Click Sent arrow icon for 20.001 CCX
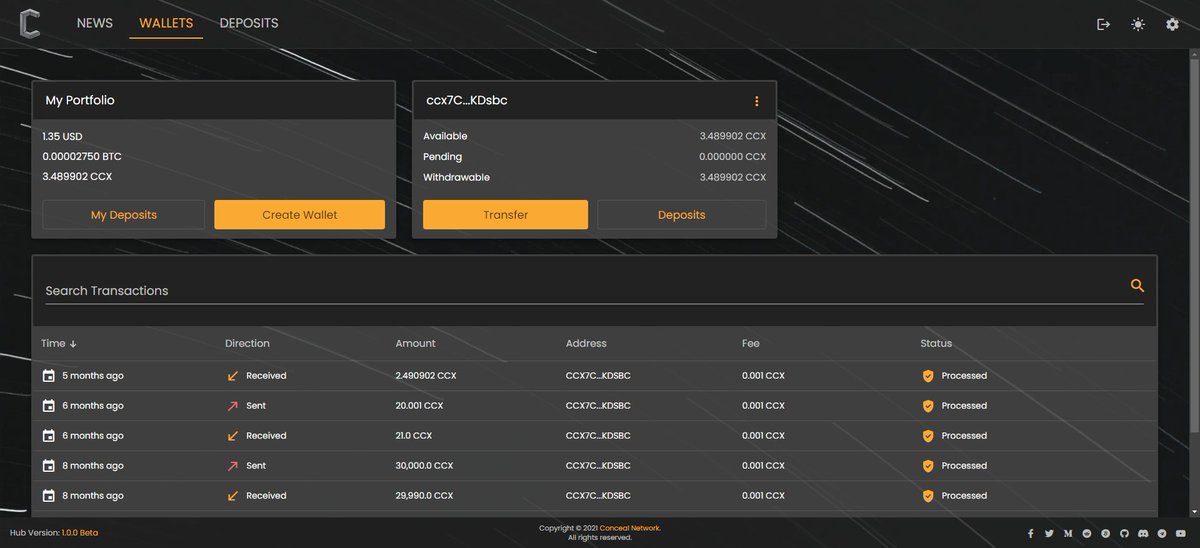Image resolution: width=1200 pixels, height=548 pixels. click(x=233, y=406)
